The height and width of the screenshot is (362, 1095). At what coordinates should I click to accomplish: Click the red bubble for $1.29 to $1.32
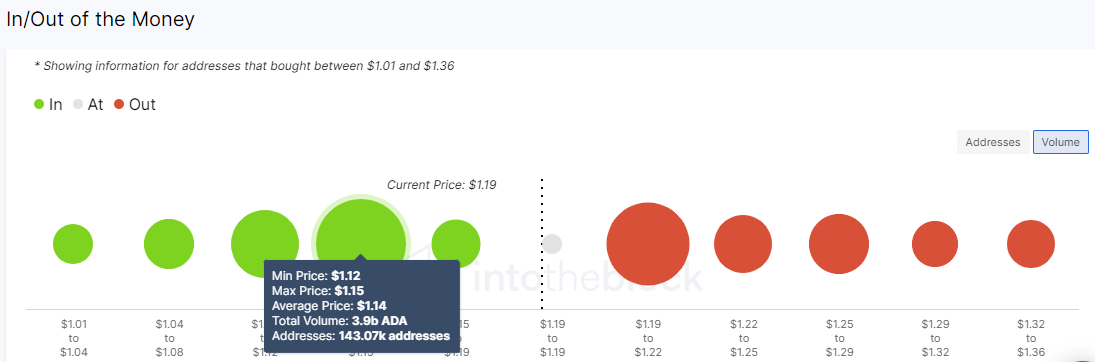coord(935,244)
